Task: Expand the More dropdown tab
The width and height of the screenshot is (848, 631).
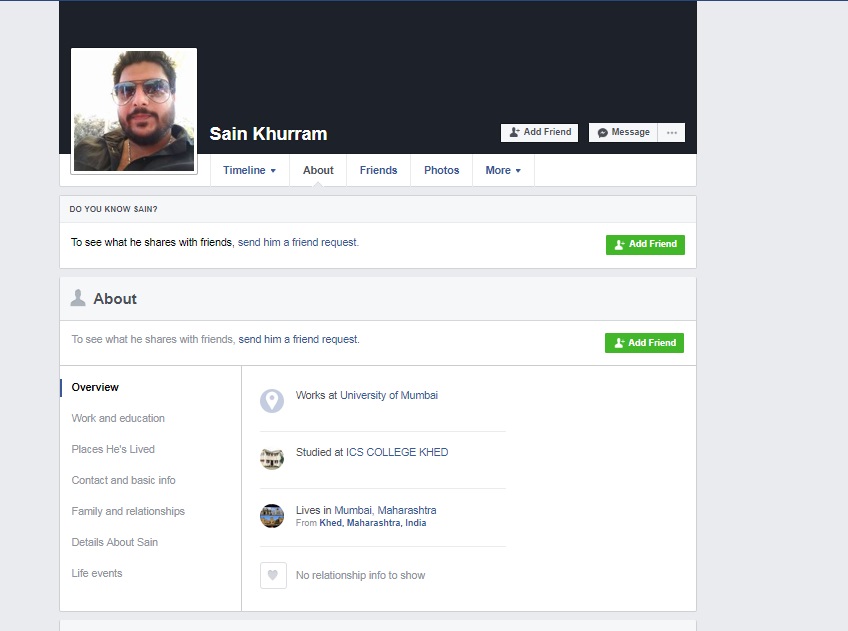Action: 503,170
